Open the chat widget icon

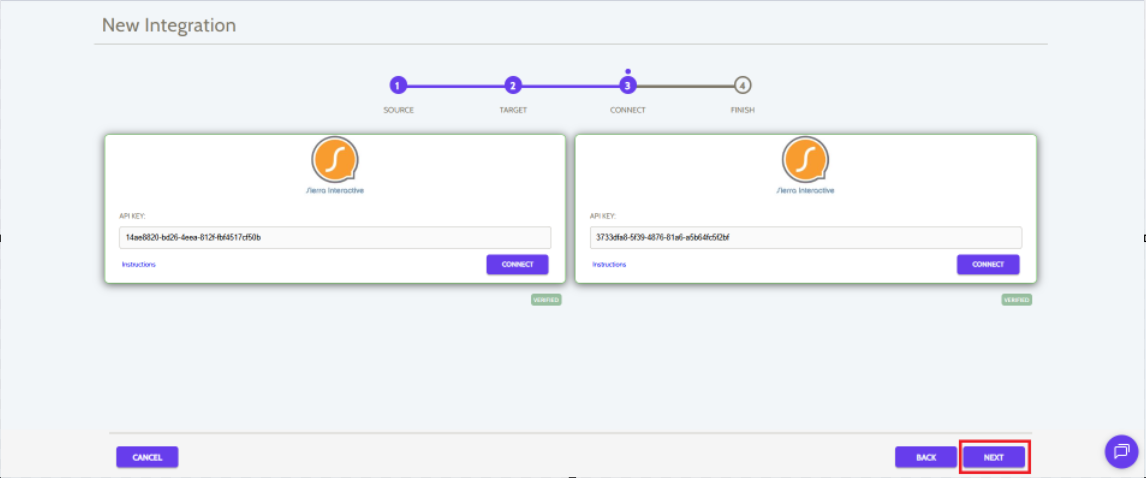[1121, 451]
